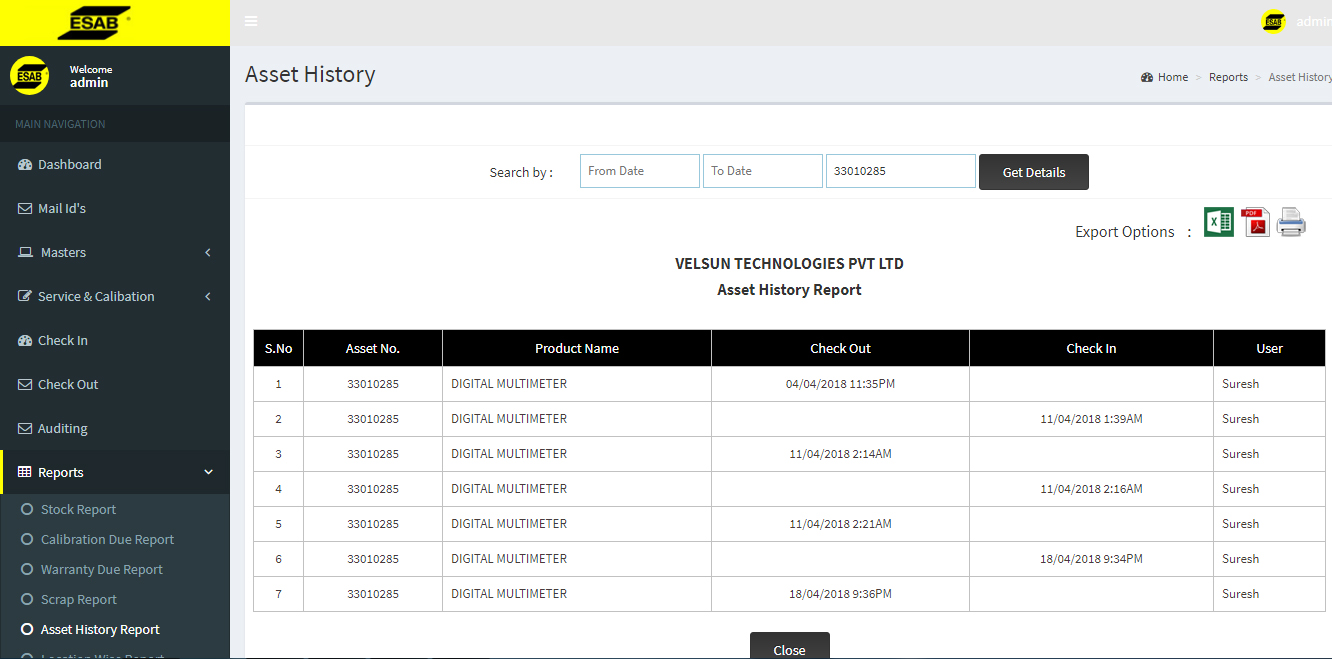
Task: Select check-in value 11/04/2018 1:39AM
Action: pos(1091,419)
